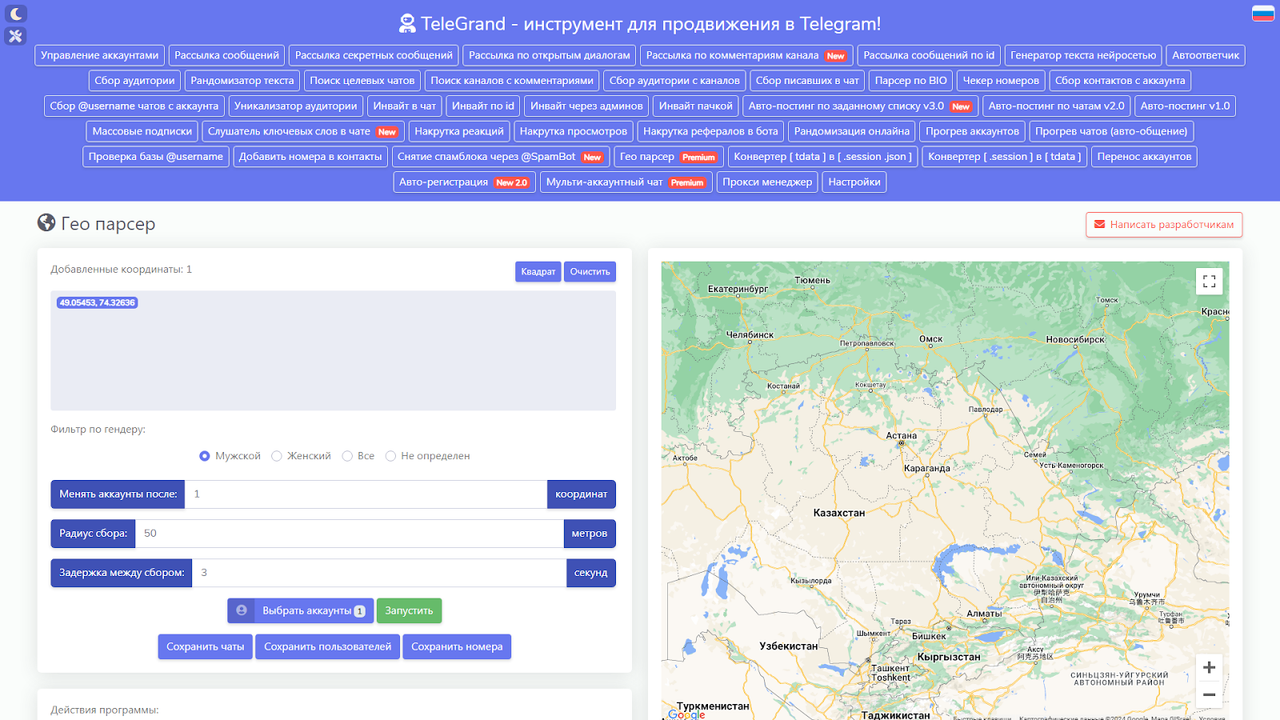This screenshot has height=720, width=1280.
Task: Zoom in the map with the plus icon
Action: tap(1209, 667)
